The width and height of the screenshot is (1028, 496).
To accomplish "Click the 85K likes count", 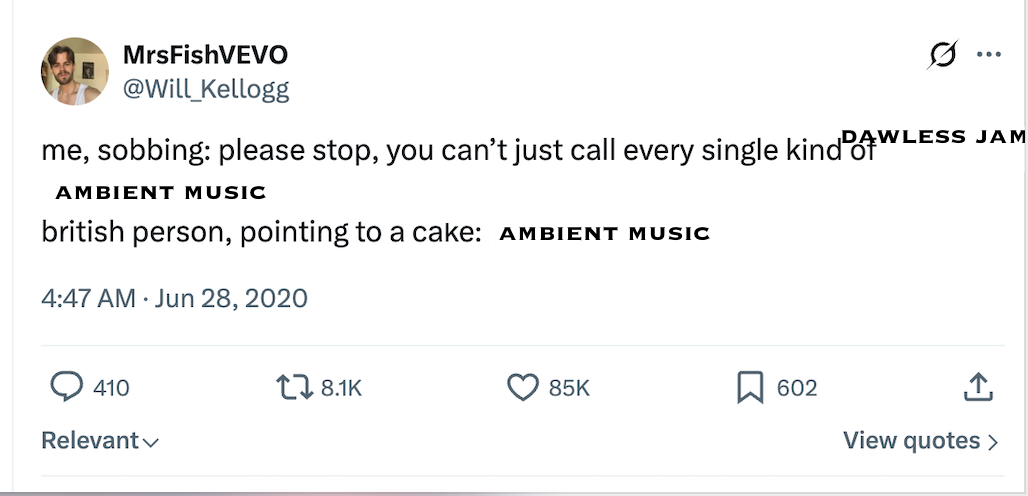I will pyautogui.click(x=570, y=388).
